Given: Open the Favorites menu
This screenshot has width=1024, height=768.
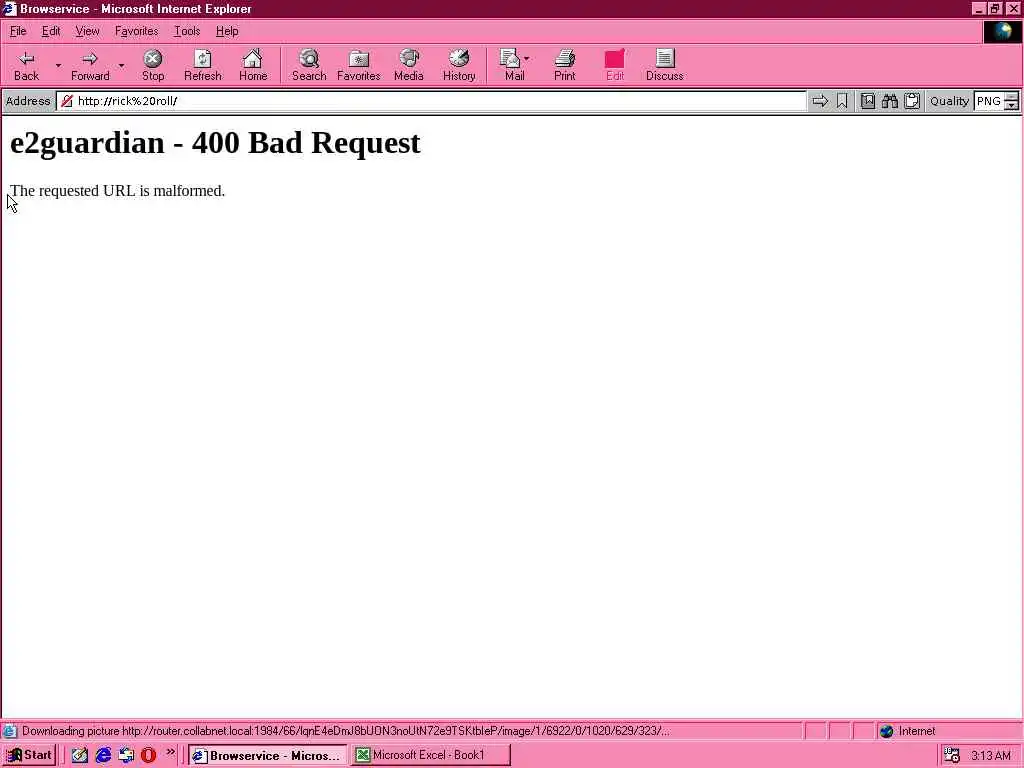Looking at the screenshot, I should click(x=136, y=31).
